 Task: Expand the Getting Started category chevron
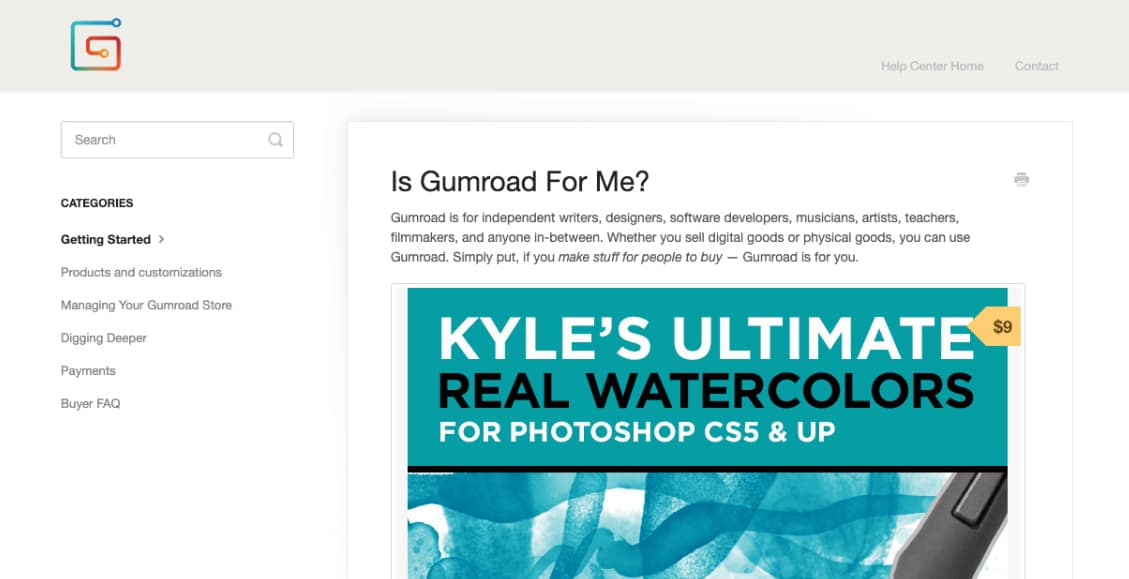161,240
